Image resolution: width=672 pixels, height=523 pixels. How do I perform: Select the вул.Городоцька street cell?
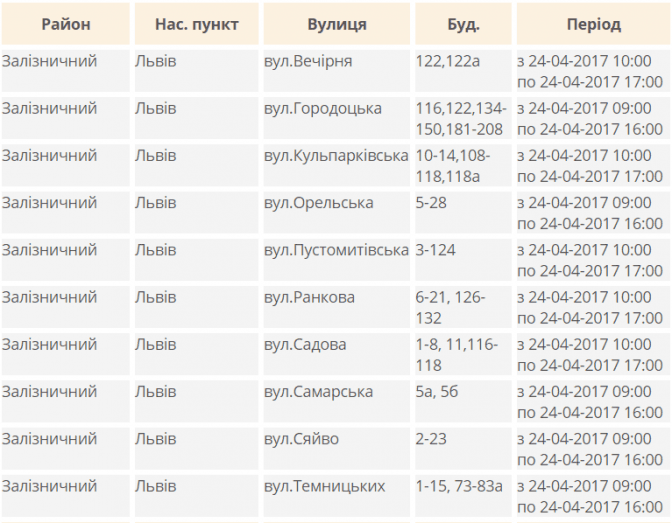coord(322,109)
